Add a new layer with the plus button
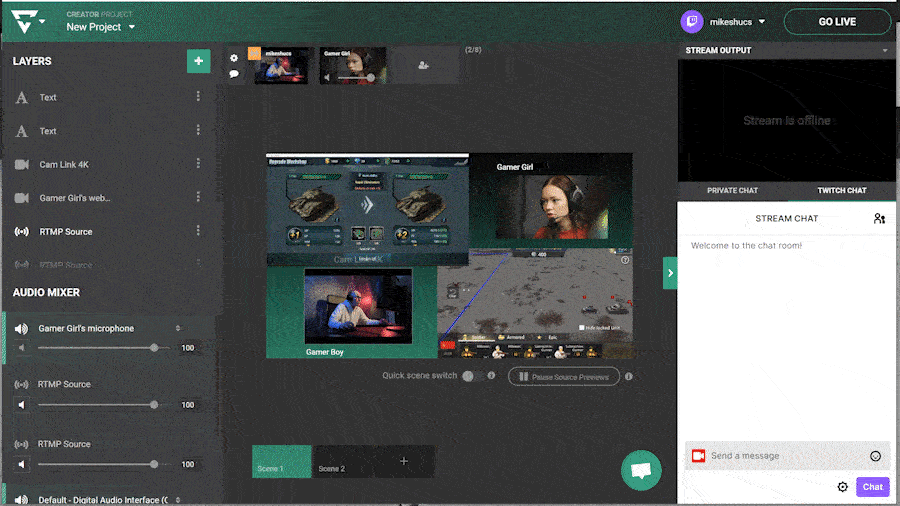 point(199,61)
